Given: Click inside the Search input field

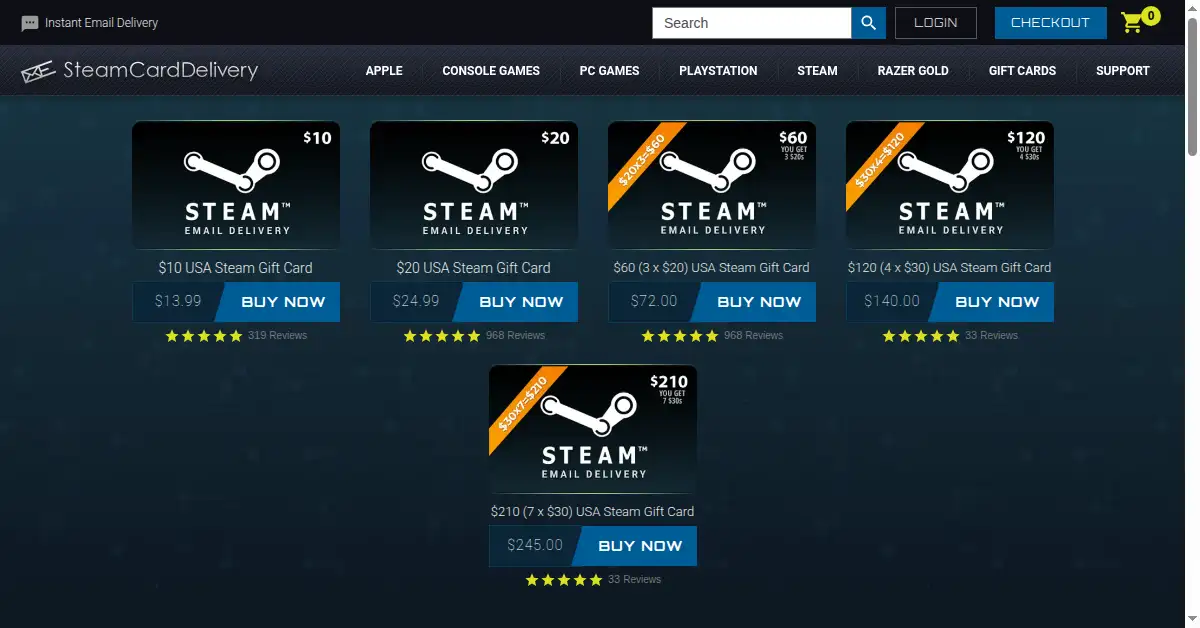Looking at the screenshot, I should (752, 23).
